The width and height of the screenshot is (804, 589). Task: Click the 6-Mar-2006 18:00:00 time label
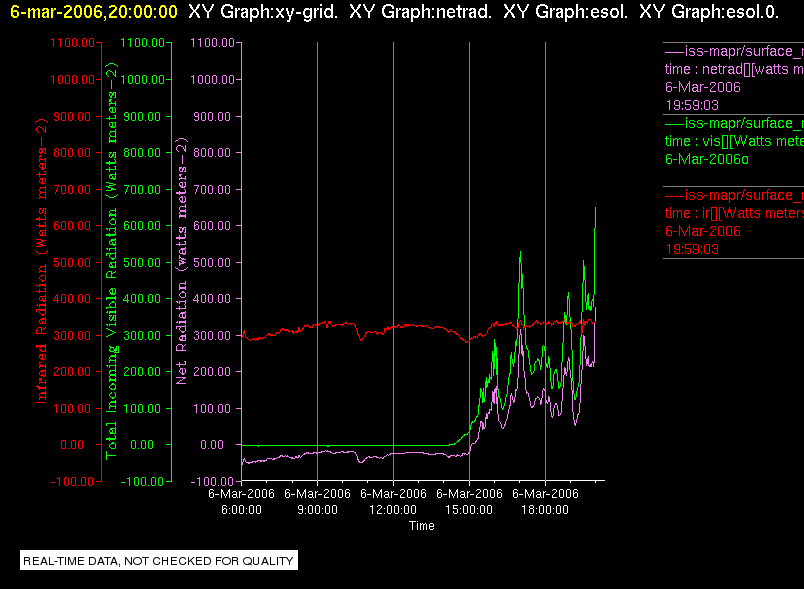545,502
